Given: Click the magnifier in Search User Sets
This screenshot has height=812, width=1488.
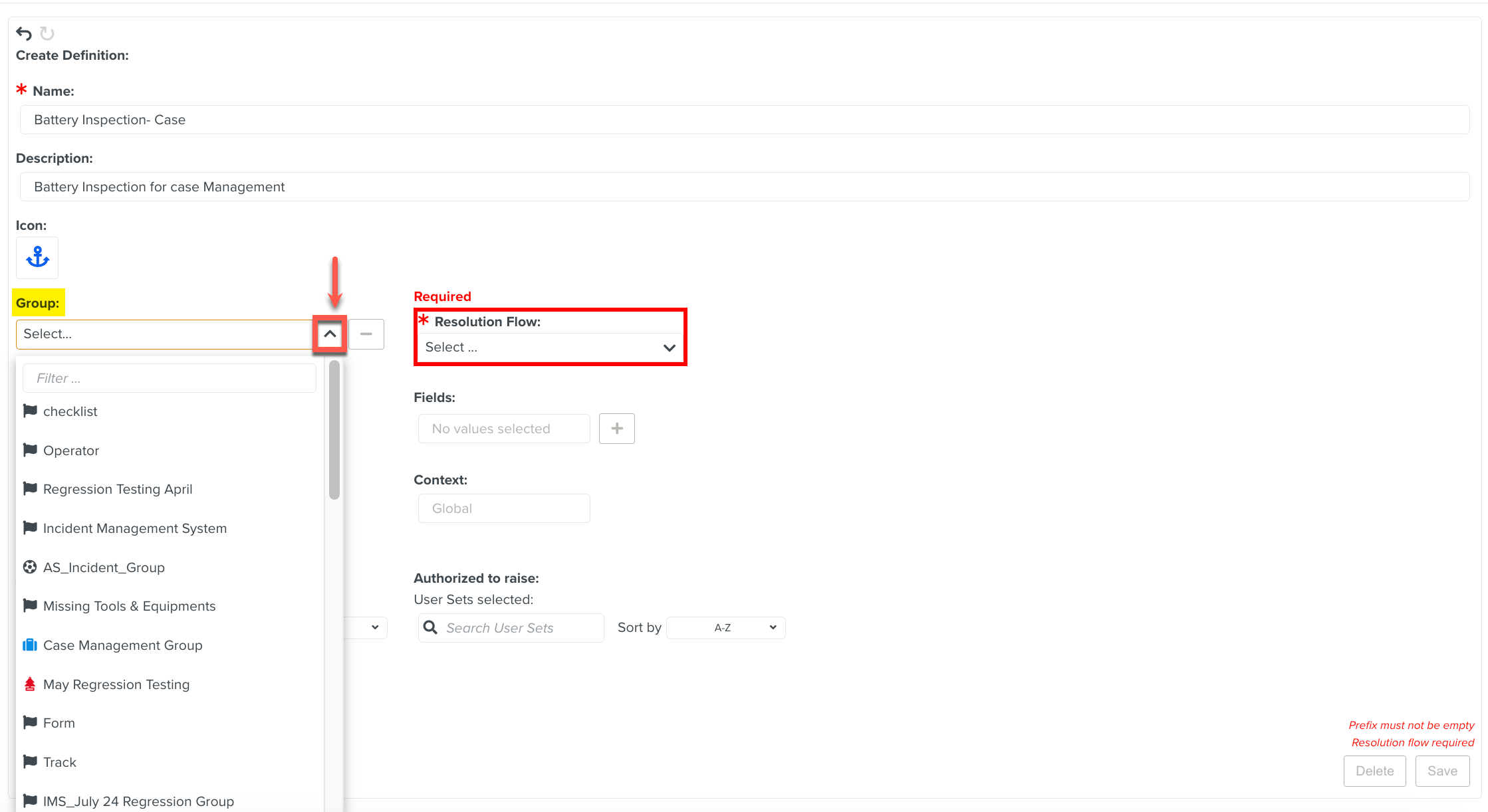Looking at the screenshot, I should pyautogui.click(x=431, y=627).
